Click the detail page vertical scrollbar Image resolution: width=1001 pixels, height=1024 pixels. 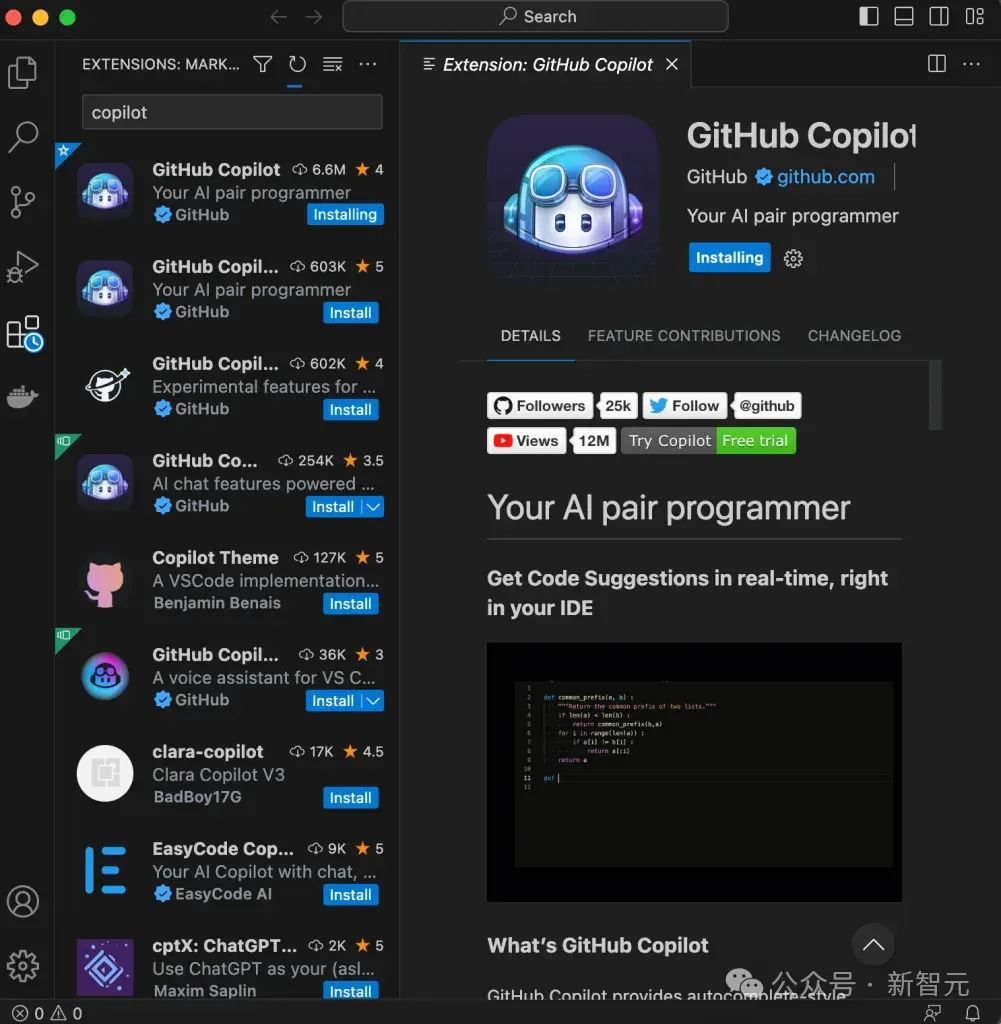click(x=935, y=395)
